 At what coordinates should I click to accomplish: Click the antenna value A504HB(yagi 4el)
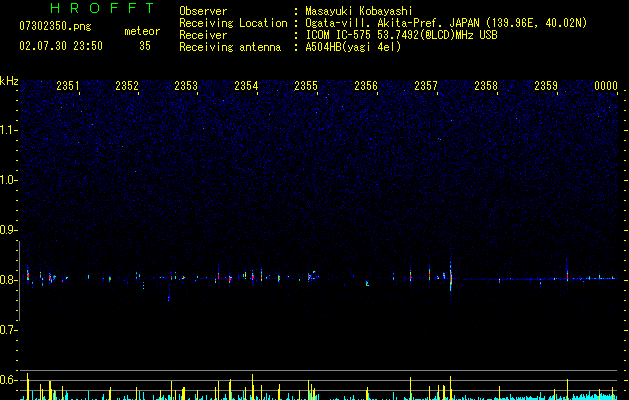353,47
